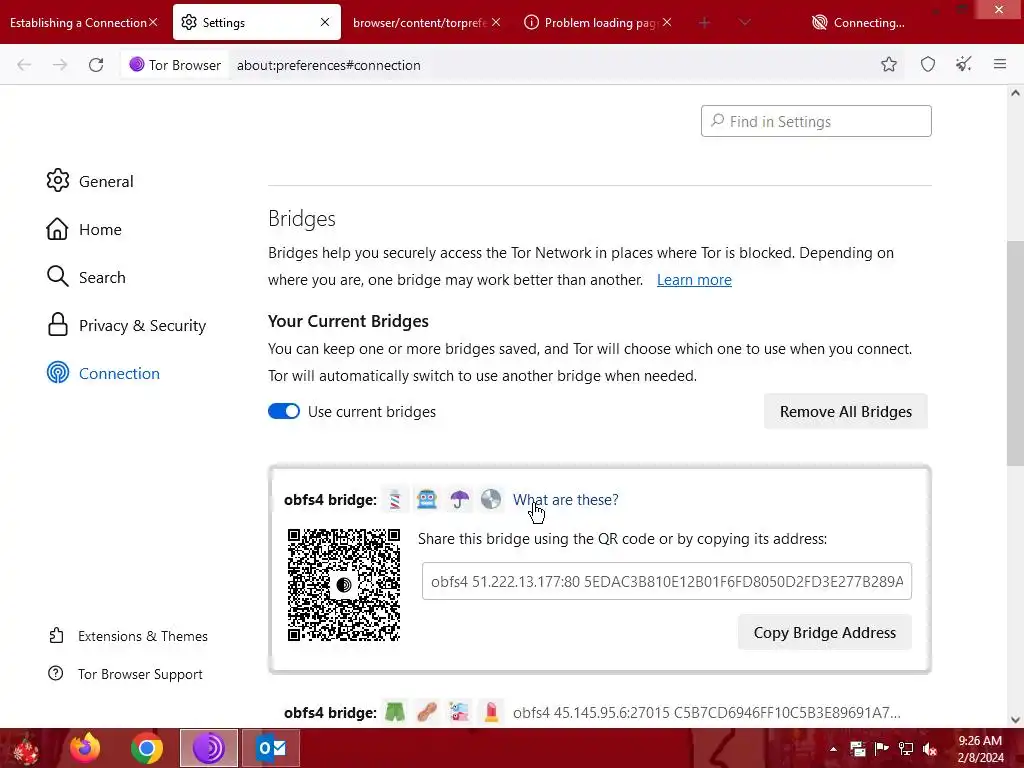Click the scrollbar down arrow
The image size is (1024, 768).
click(1015, 720)
